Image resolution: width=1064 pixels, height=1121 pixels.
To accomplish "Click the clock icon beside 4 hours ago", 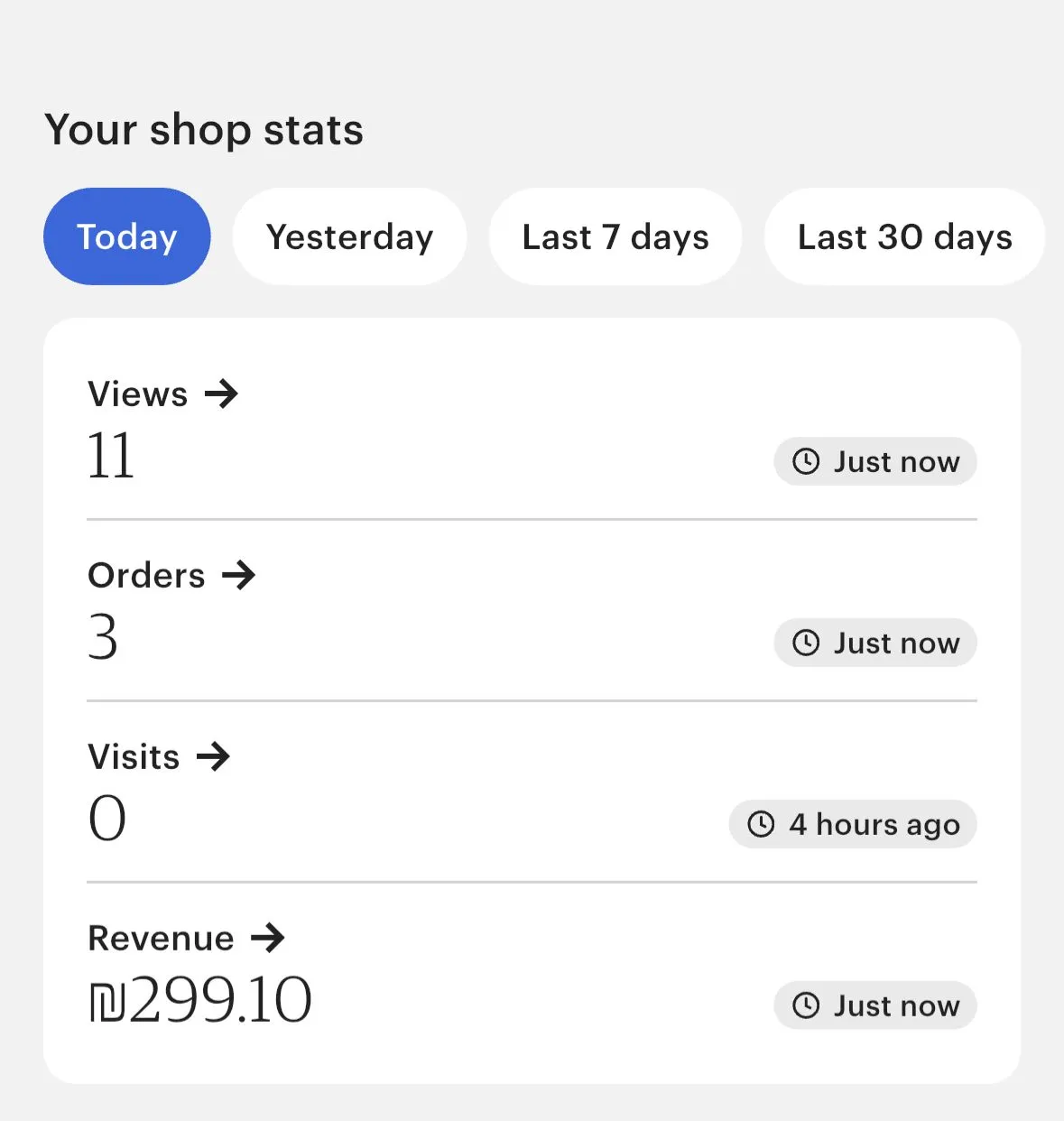I will tap(761, 824).
